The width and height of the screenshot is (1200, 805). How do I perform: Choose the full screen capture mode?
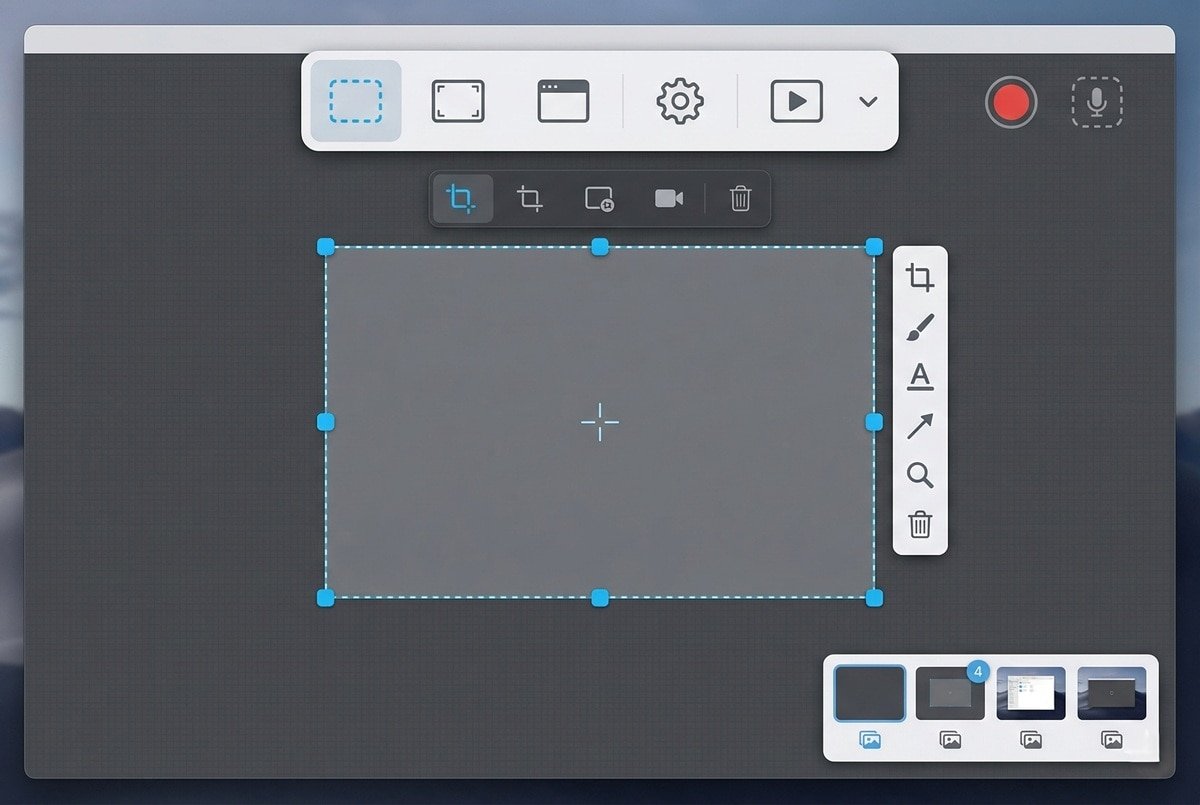[458, 101]
